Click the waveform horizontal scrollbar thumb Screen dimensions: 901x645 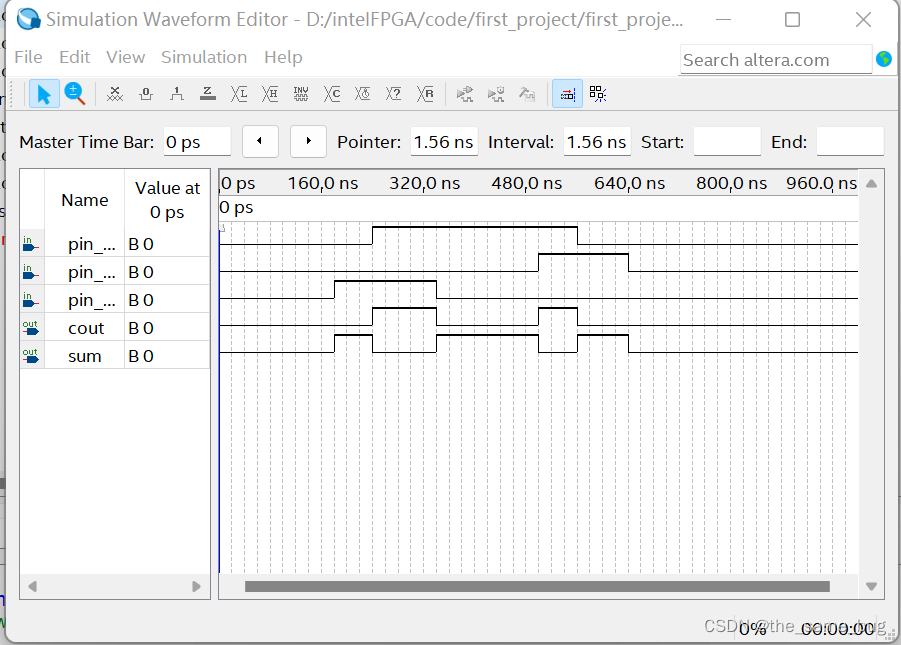(x=537, y=586)
